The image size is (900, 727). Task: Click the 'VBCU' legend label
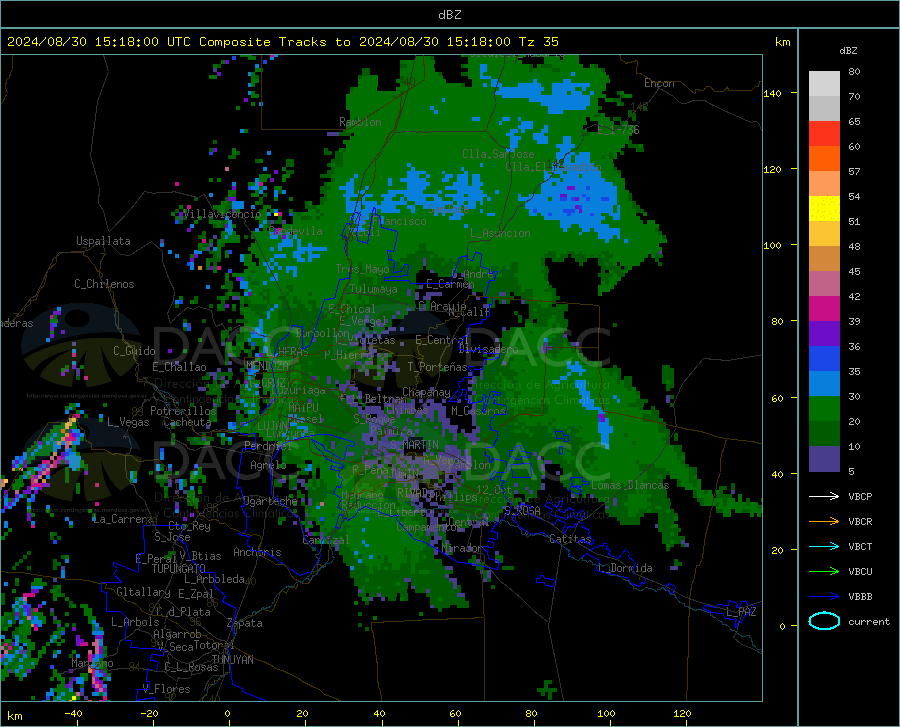pos(860,572)
